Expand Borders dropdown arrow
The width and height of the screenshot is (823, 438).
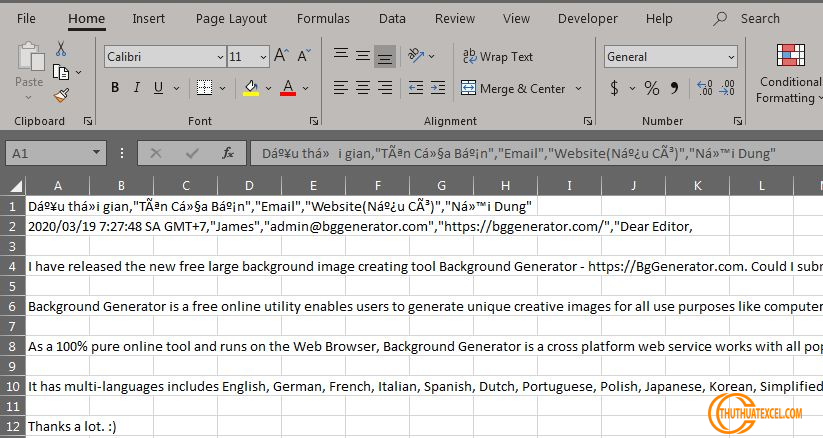(223, 88)
